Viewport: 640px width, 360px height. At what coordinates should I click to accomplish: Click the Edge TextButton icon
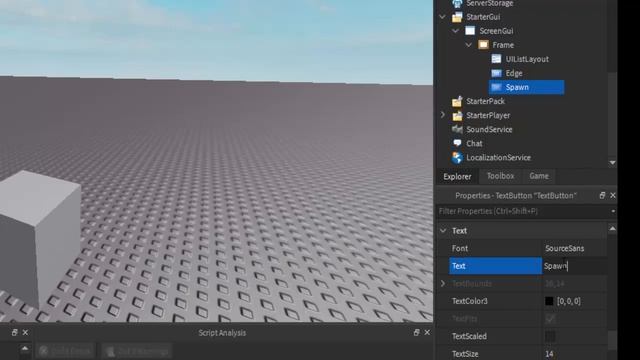point(496,73)
